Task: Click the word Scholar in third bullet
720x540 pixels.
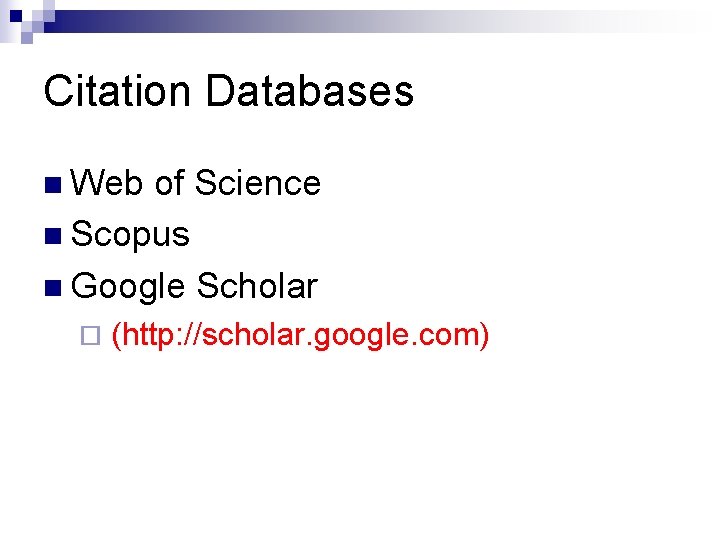Action: pos(257,287)
